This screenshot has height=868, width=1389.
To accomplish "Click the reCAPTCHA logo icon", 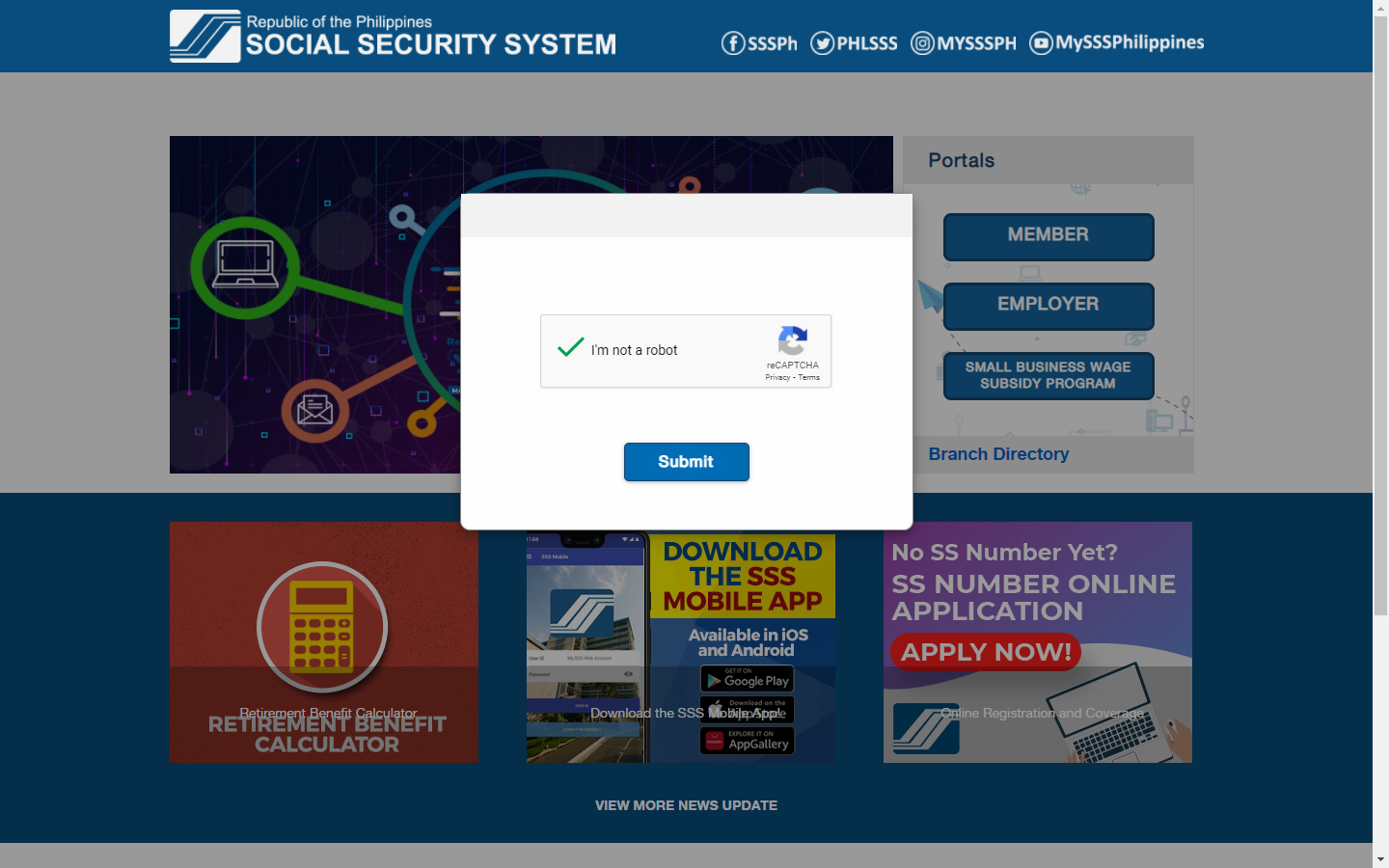I will click(x=793, y=341).
